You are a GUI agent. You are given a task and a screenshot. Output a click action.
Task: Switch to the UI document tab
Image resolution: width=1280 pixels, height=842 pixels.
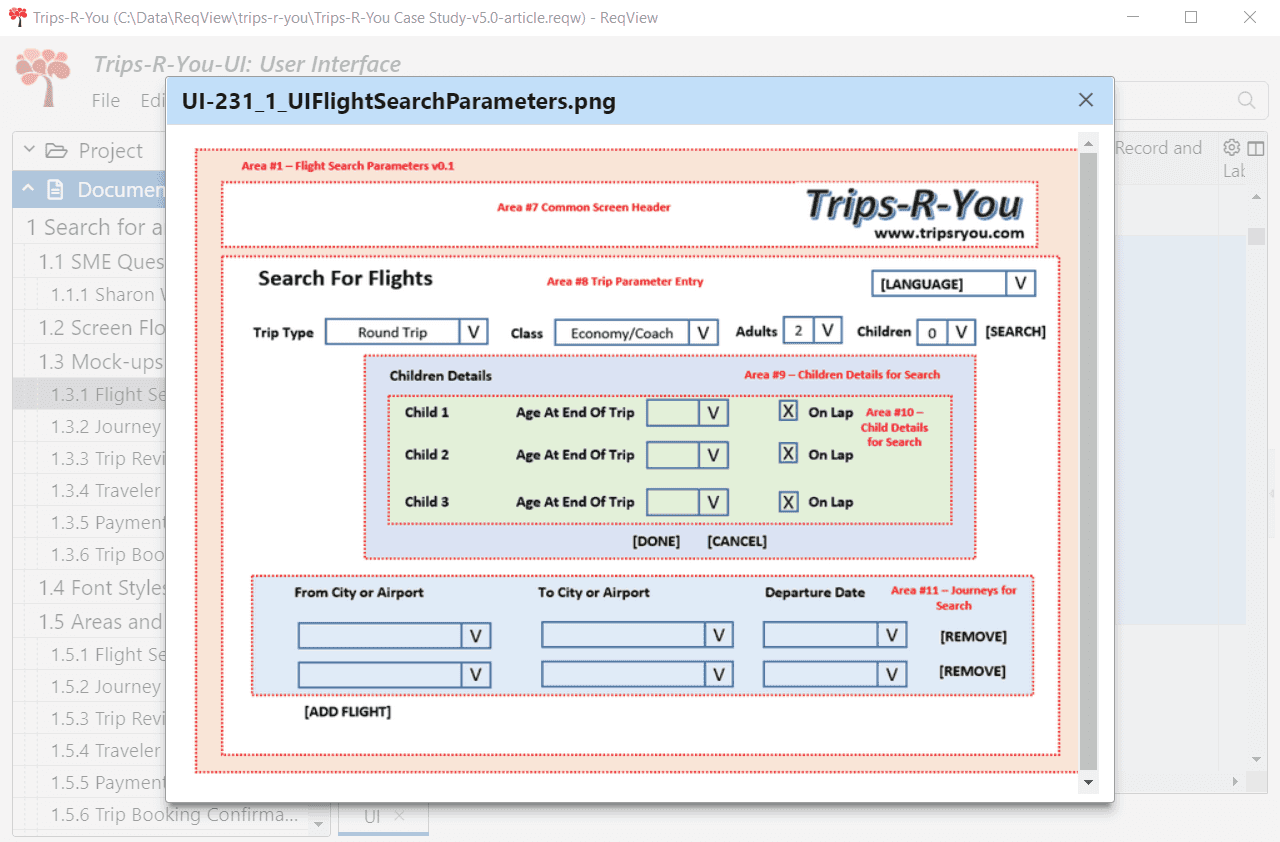click(x=372, y=816)
